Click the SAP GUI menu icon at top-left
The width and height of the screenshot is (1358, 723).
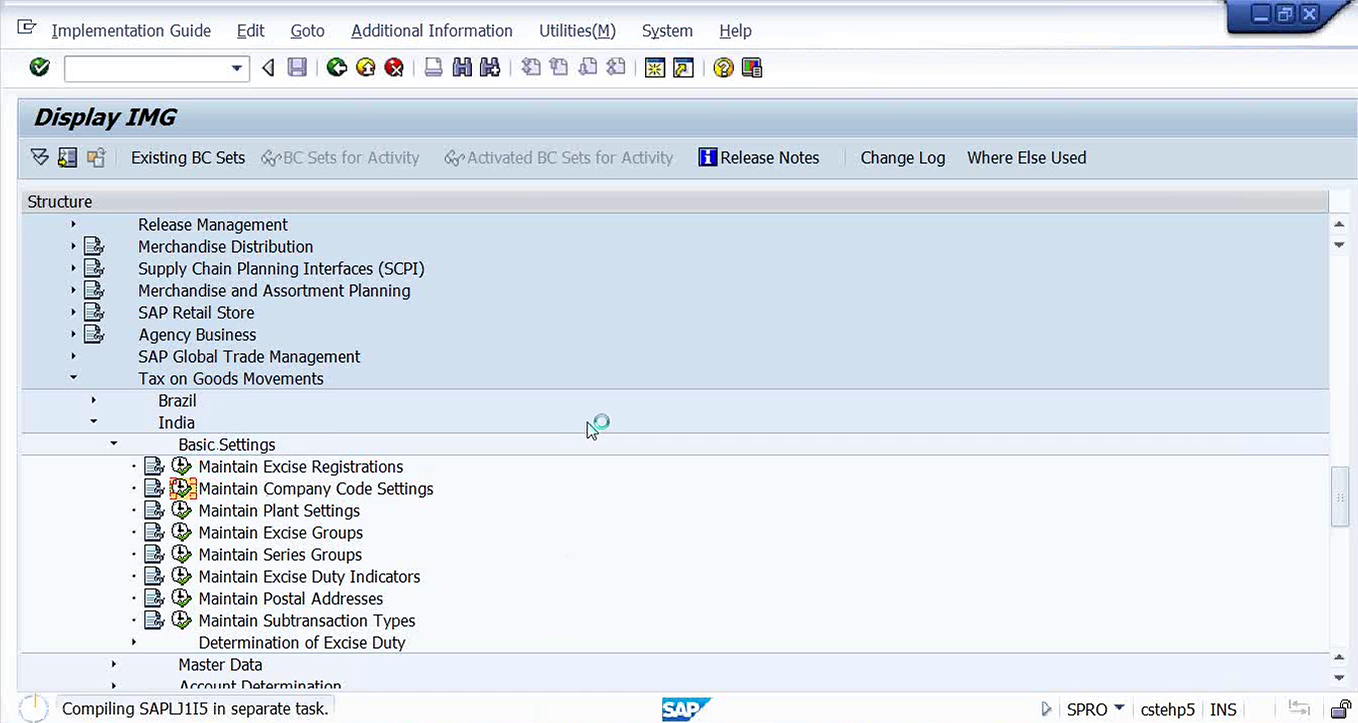pyautogui.click(x=27, y=28)
